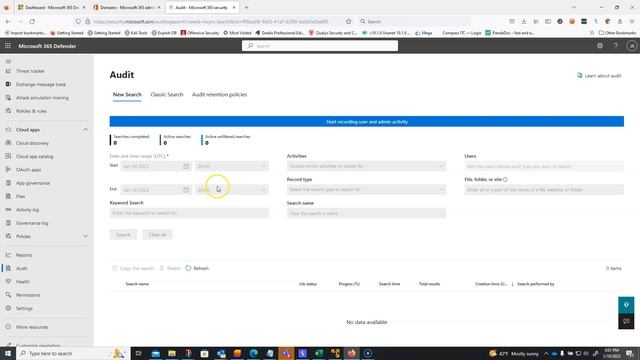Open OAuth apps

click(x=29, y=170)
